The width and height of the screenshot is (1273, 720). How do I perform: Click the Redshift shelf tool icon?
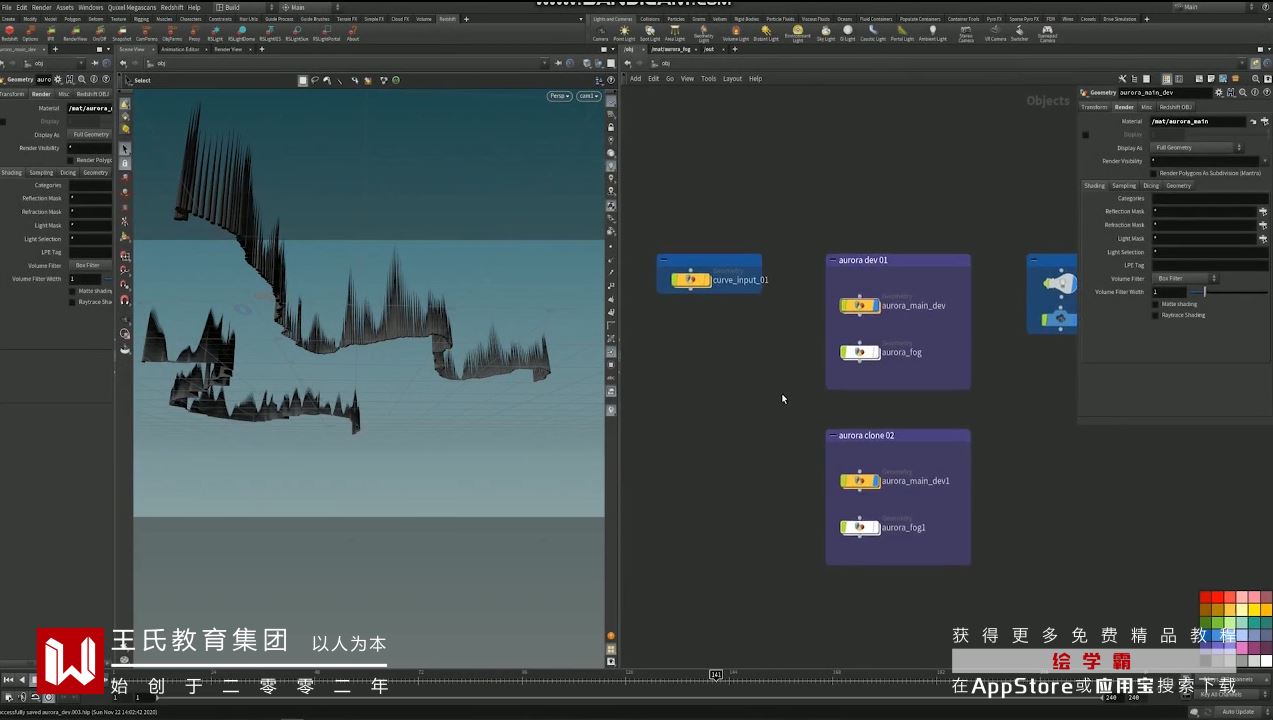coord(9,32)
